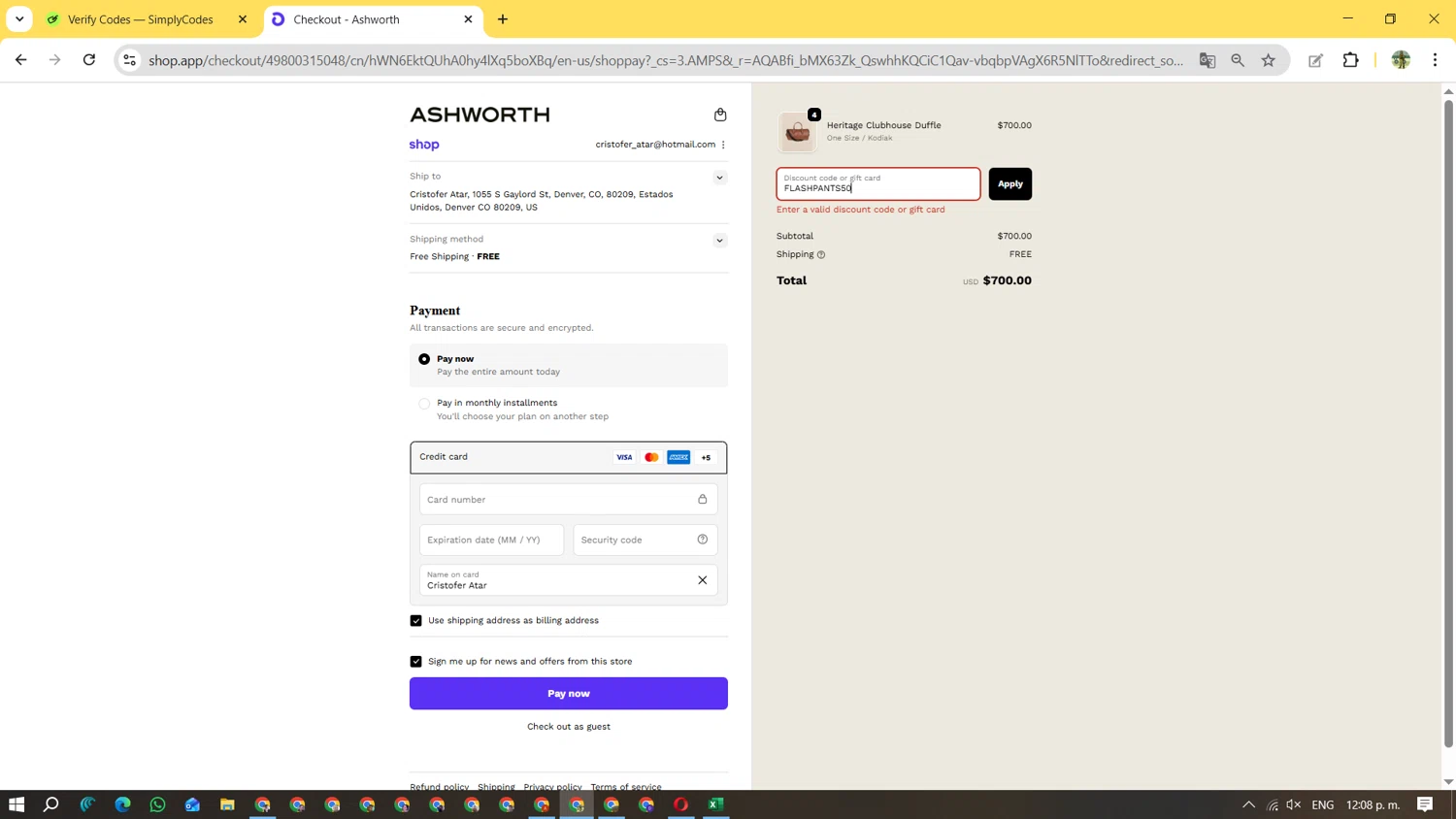This screenshot has height=819, width=1456.
Task: Click the Mastercard icon
Action: point(651,457)
